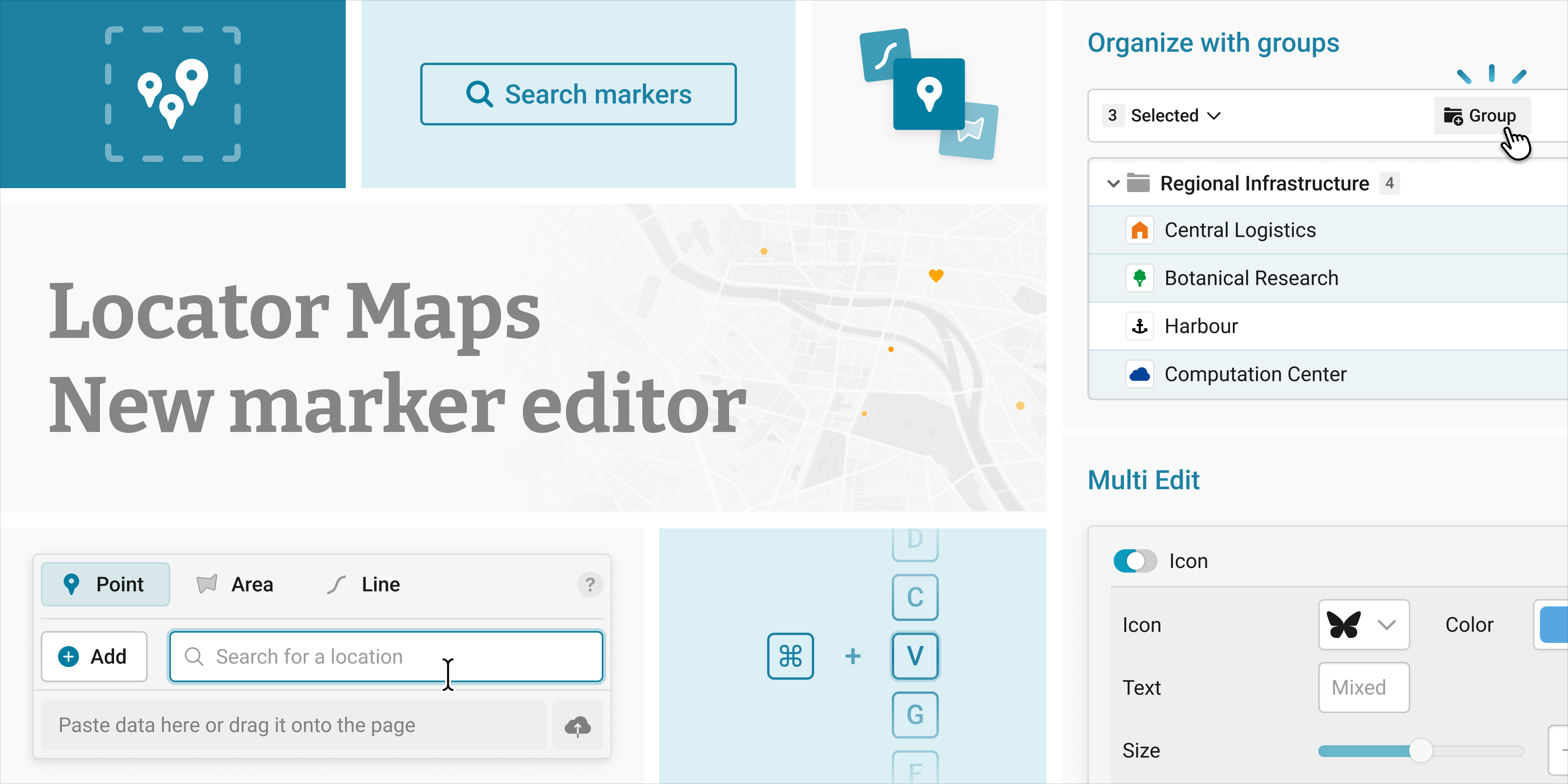Click the orange heart marker on map
1568x784 pixels.
pyautogui.click(x=936, y=275)
